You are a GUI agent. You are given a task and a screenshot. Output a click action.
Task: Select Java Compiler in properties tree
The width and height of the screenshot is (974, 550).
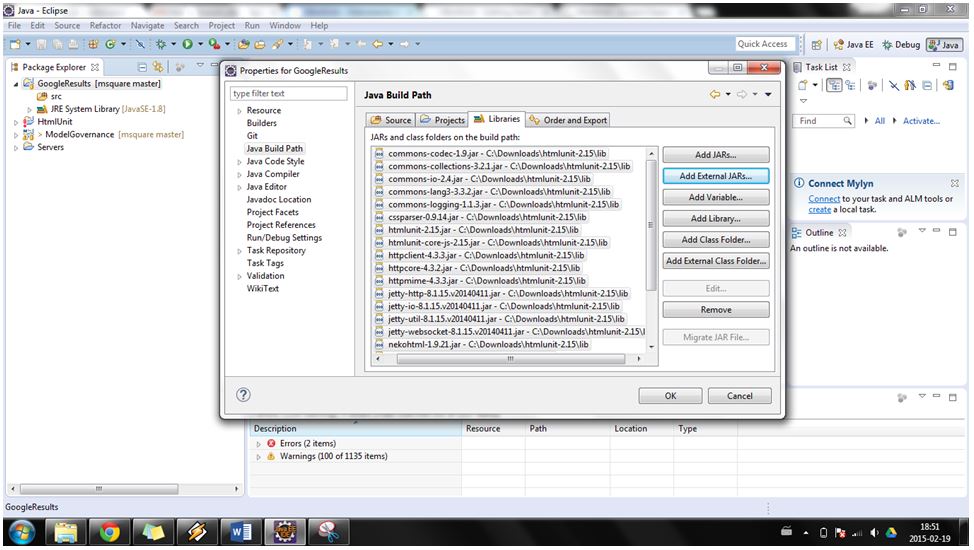point(273,174)
